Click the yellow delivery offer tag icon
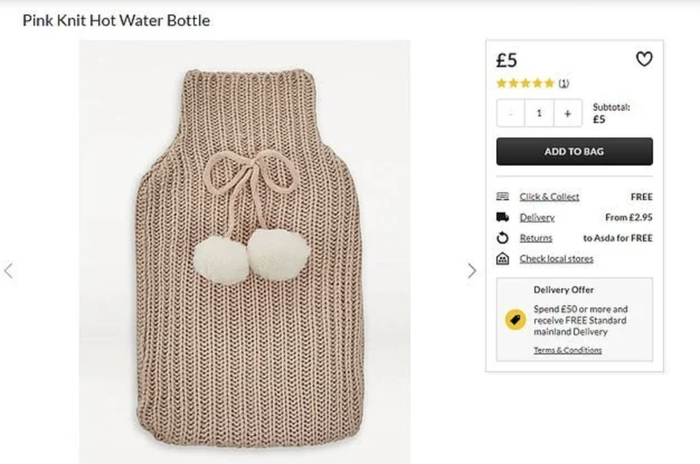Screen dimensions: 700x464 click(514, 319)
